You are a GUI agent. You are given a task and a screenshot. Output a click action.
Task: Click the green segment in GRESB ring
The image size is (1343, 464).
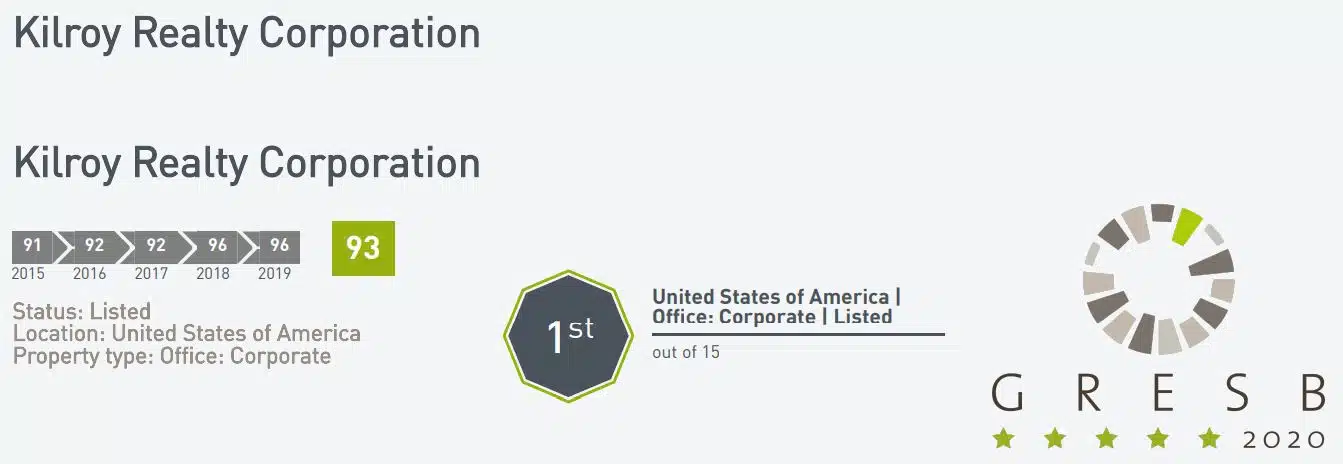[1187, 226]
